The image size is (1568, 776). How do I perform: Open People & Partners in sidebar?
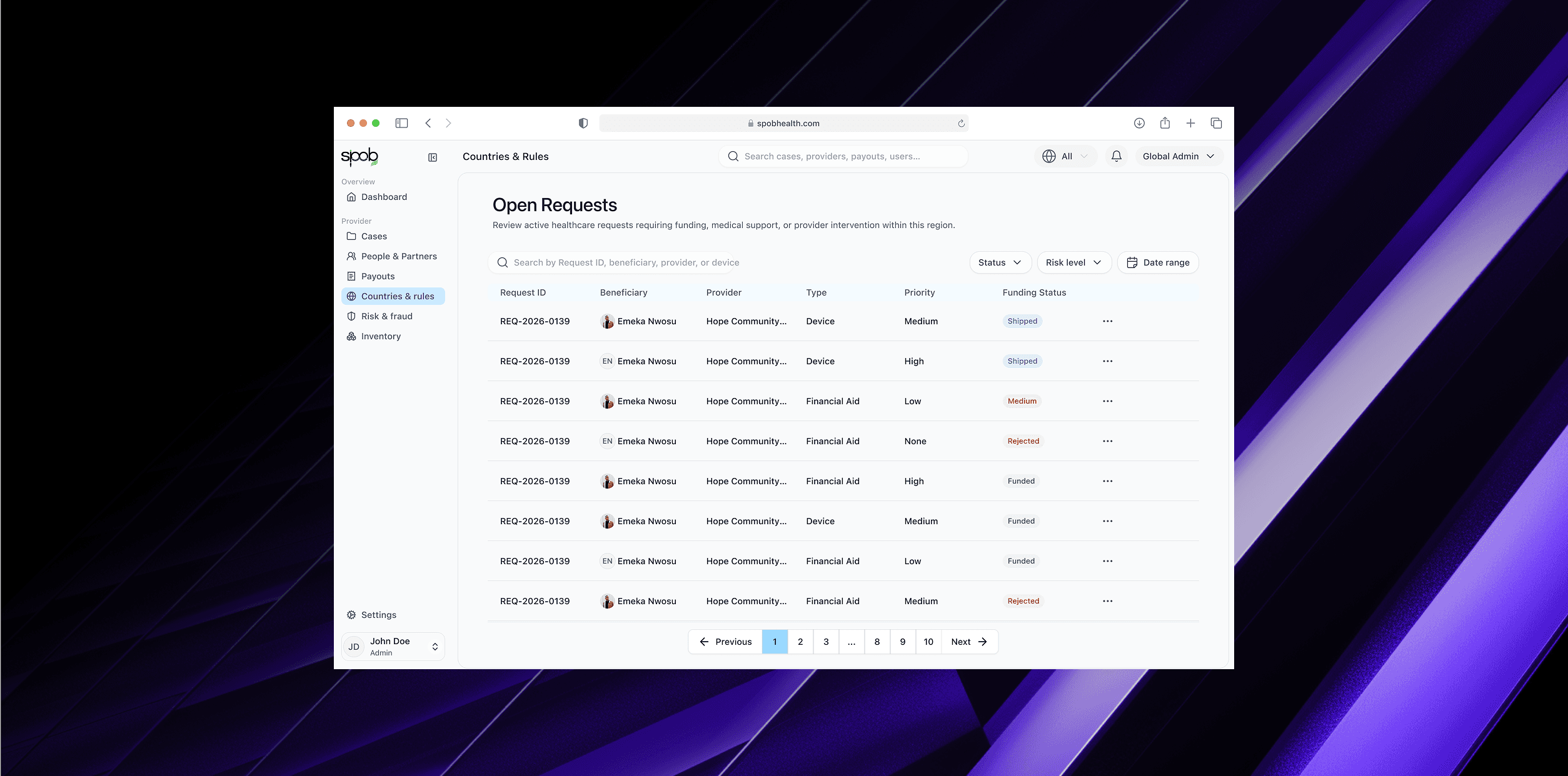pos(393,256)
